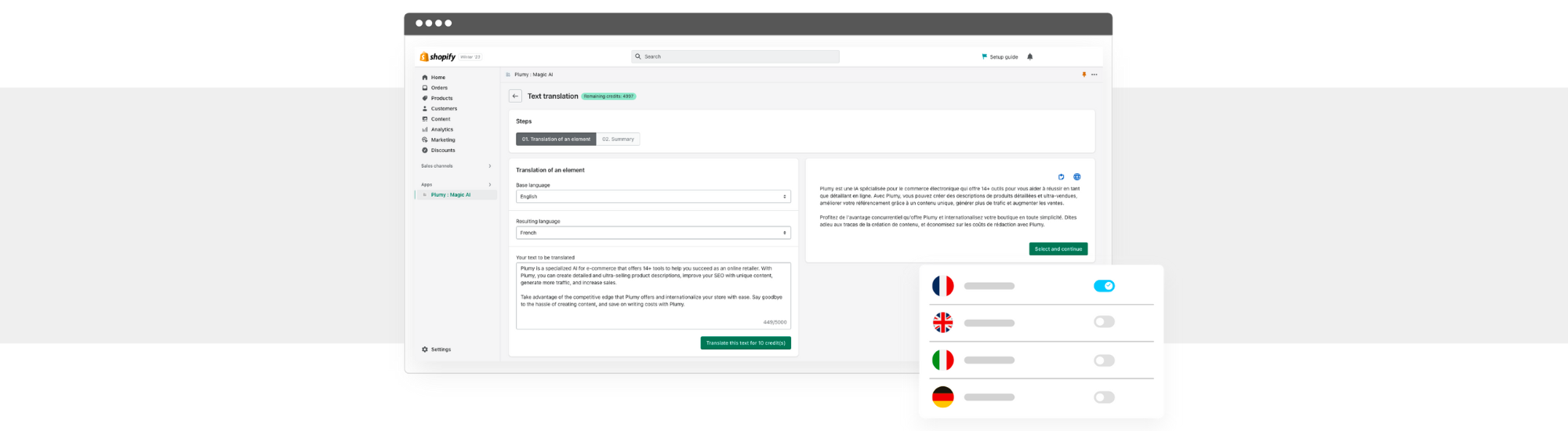Select the Customers person icon
The width and height of the screenshot is (1568, 431).
tap(425, 109)
